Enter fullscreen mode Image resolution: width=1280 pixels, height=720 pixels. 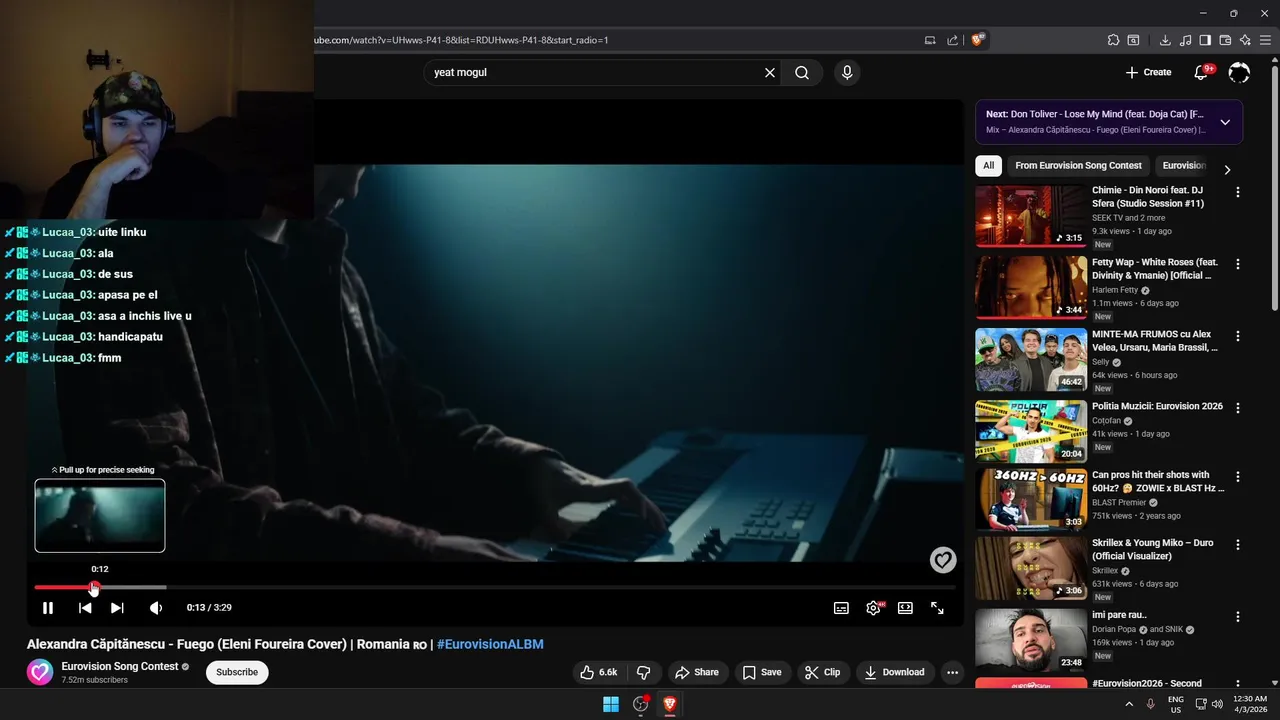937,608
